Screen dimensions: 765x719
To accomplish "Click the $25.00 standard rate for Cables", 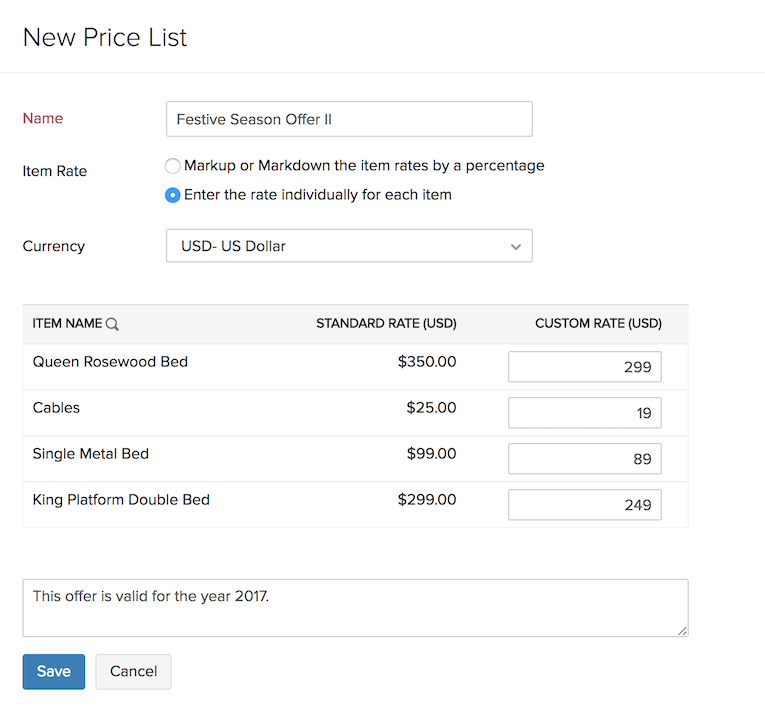I will pyautogui.click(x=431, y=408).
